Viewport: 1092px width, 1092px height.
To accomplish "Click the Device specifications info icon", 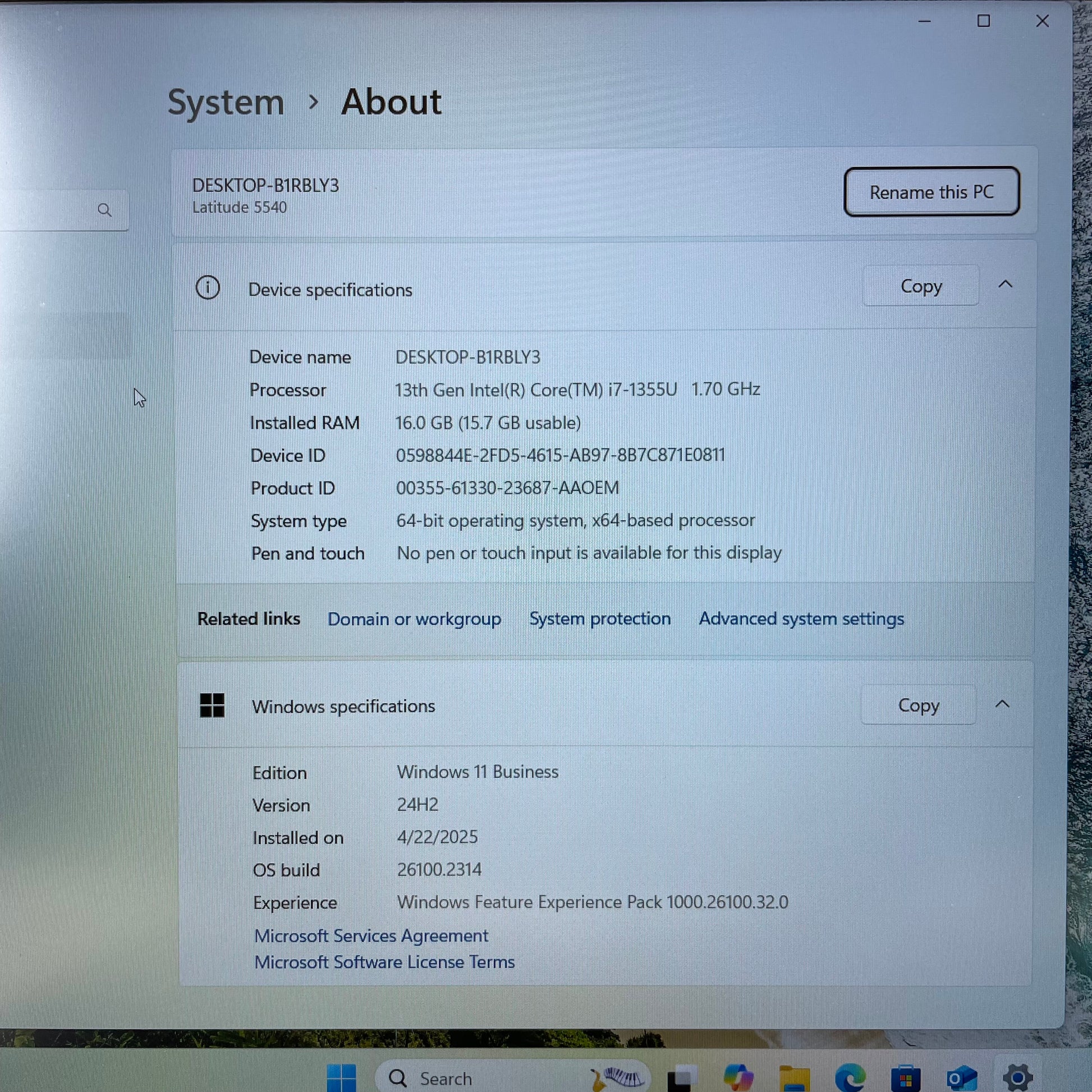I will [x=208, y=288].
